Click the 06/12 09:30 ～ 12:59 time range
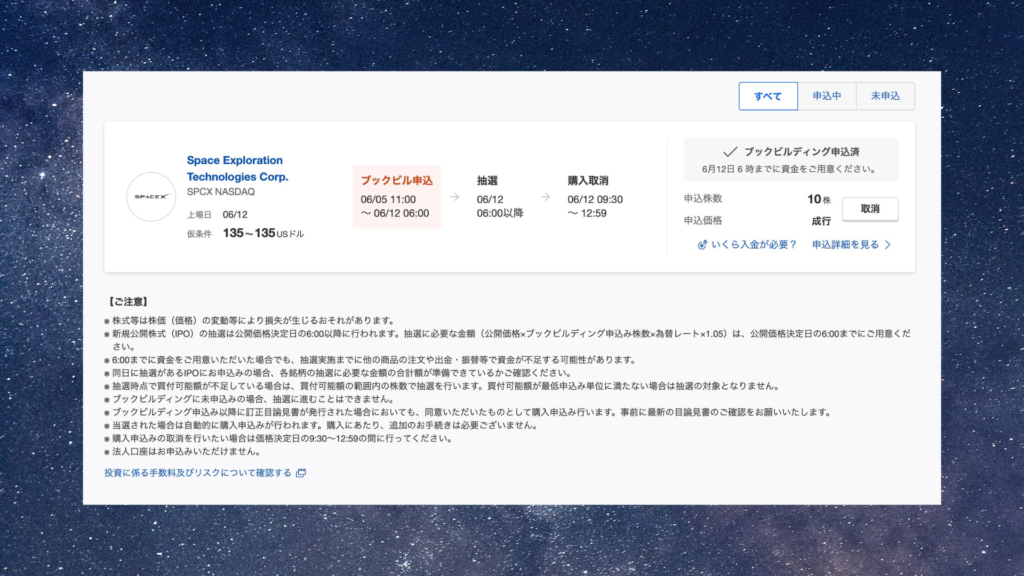The image size is (1024, 576). tap(595, 206)
